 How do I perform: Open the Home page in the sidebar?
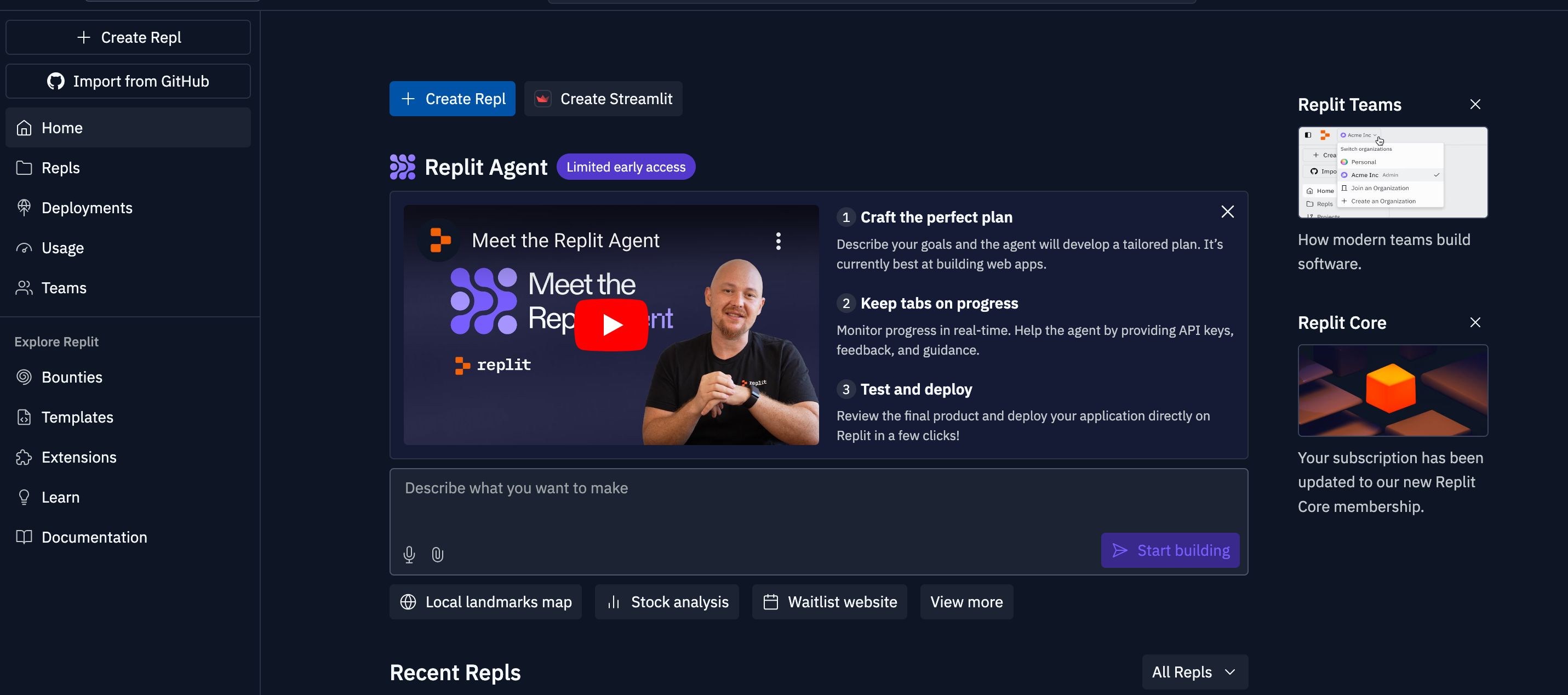(x=128, y=127)
